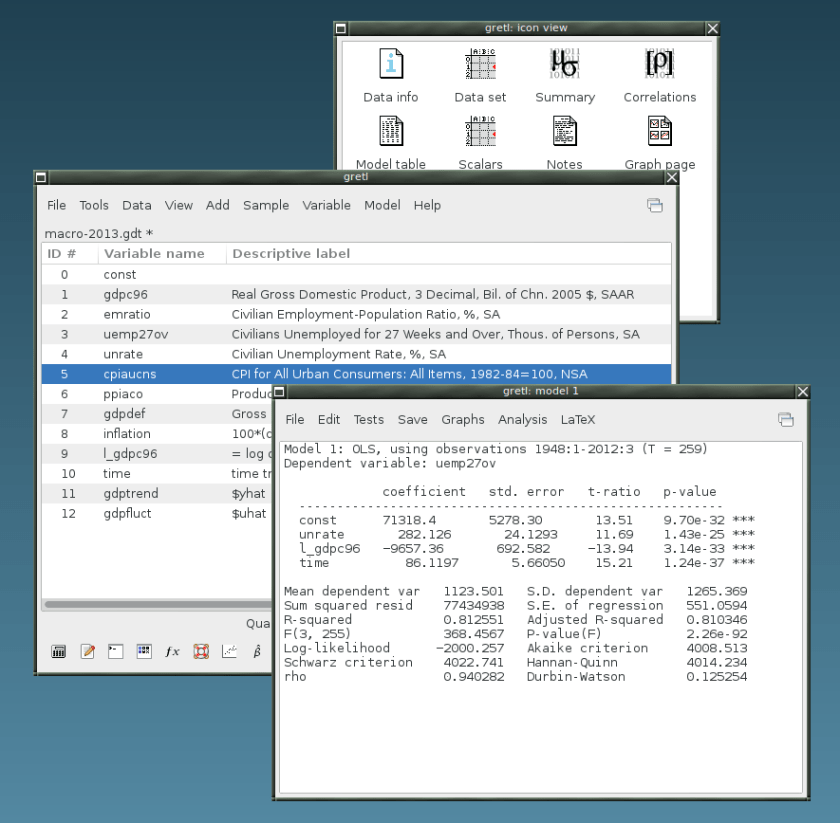840x823 pixels.
Task: Click the scatter plot graph toolbar icon
Action: pyautogui.click(x=229, y=652)
